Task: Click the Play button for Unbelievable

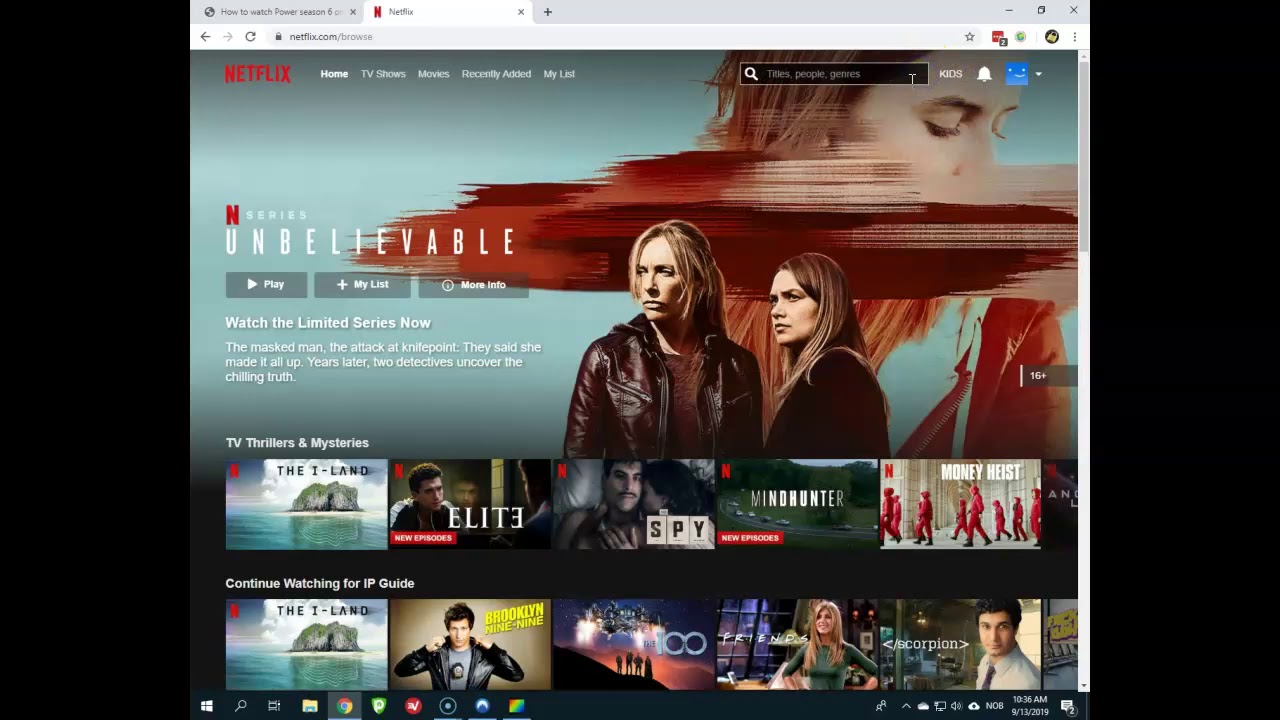Action: point(265,284)
